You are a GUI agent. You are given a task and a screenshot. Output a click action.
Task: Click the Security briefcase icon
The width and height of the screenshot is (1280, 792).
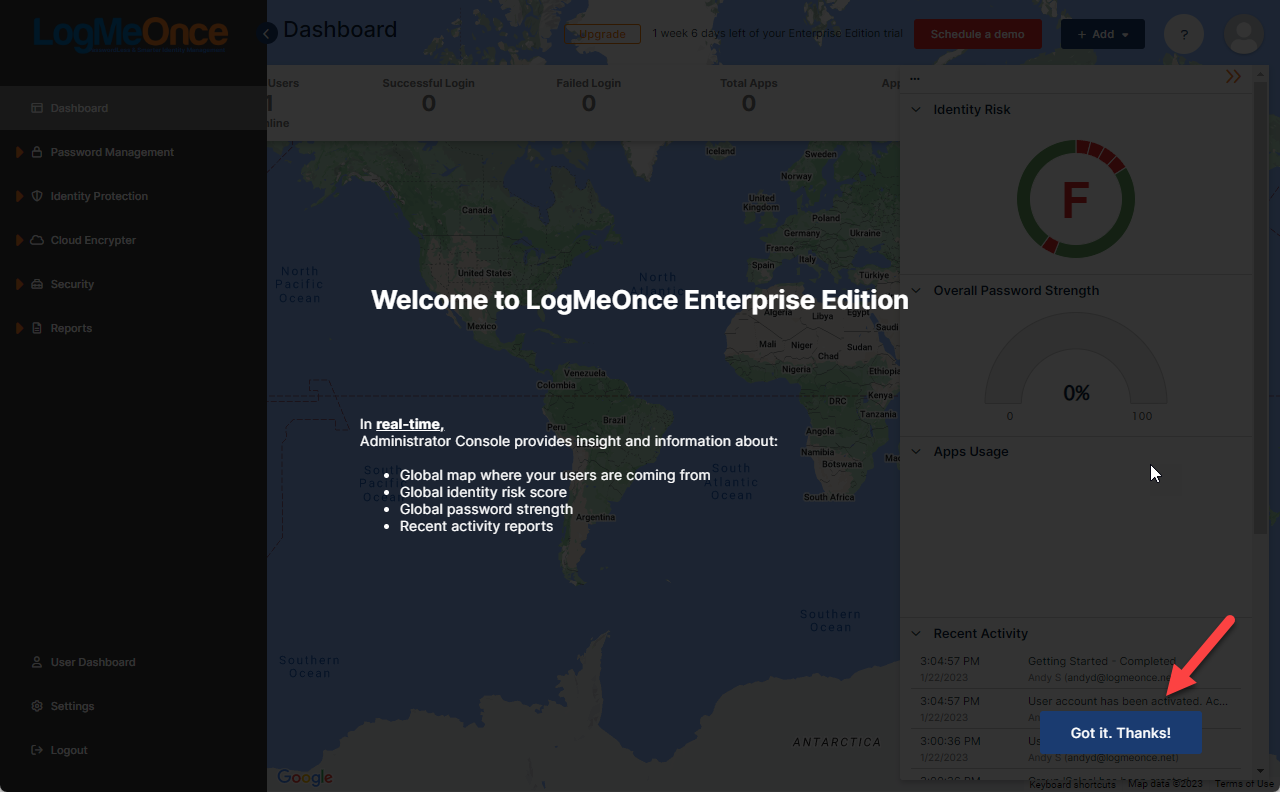click(x=37, y=284)
